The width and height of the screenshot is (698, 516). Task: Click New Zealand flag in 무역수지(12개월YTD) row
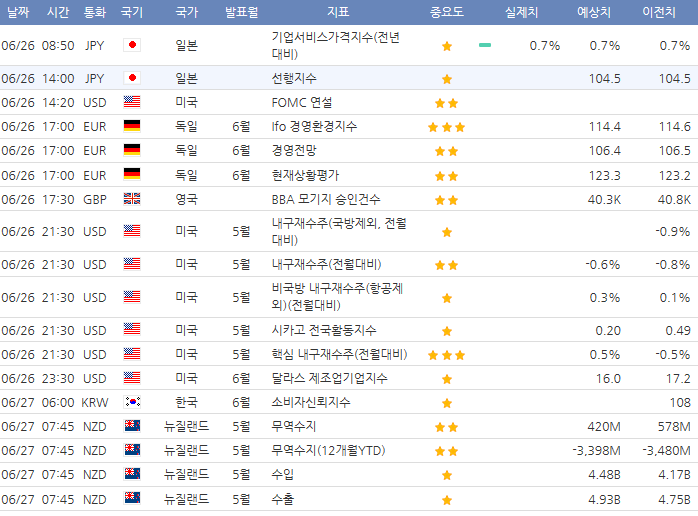pos(132,450)
